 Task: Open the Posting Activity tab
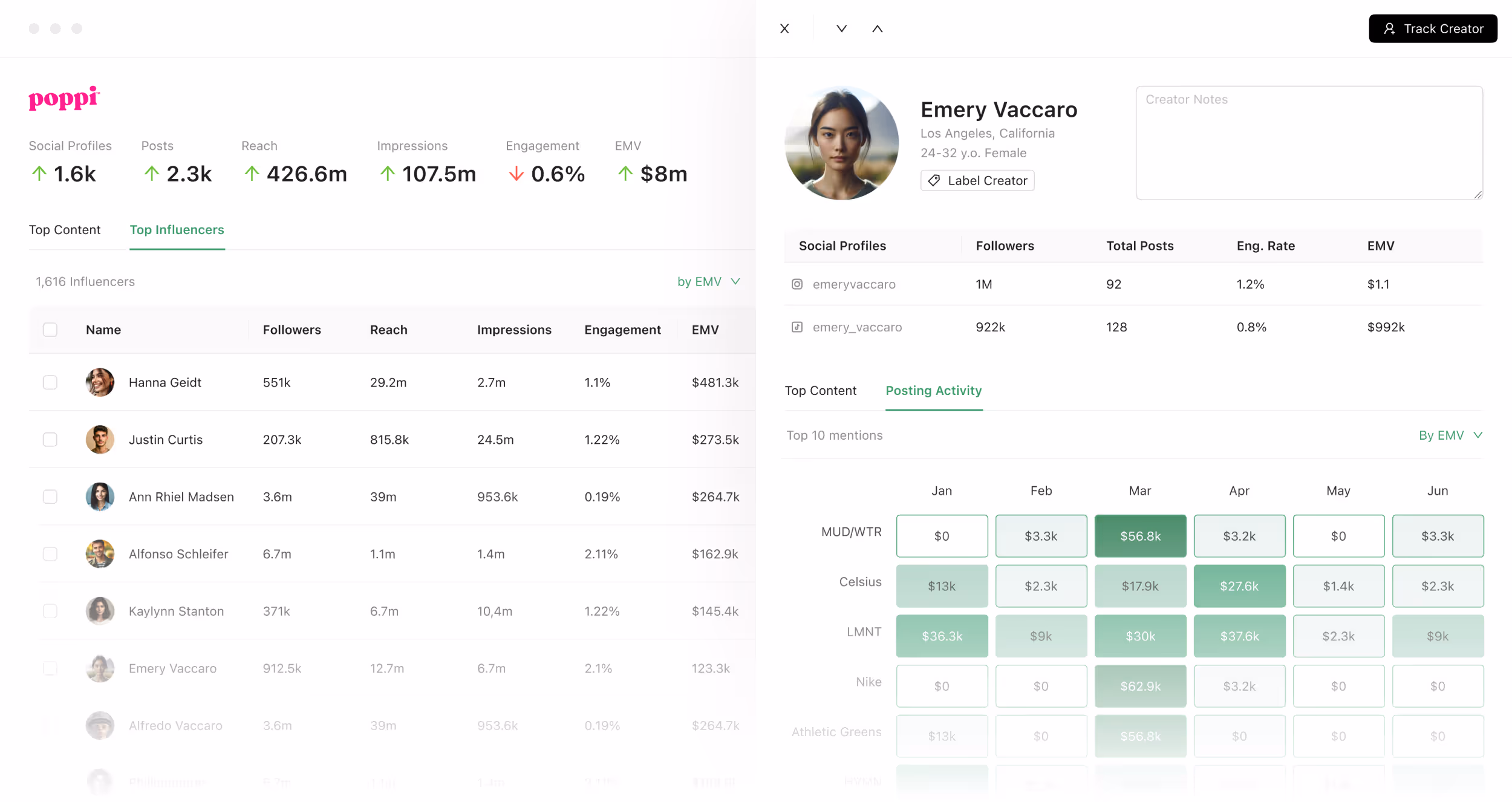933,391
